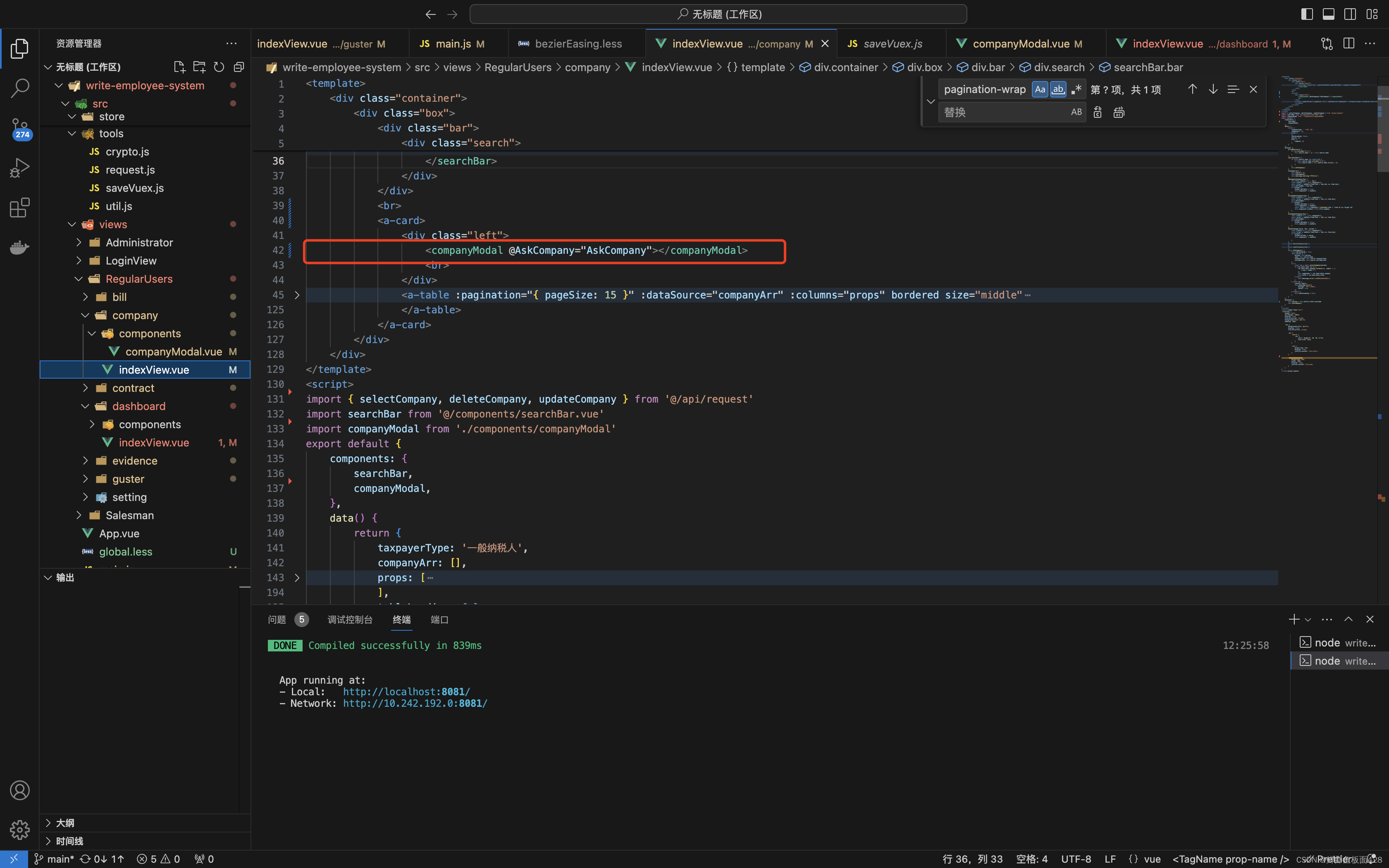Close the find widget
This screenshot has width=1389, height=868.
(1253, 89)
